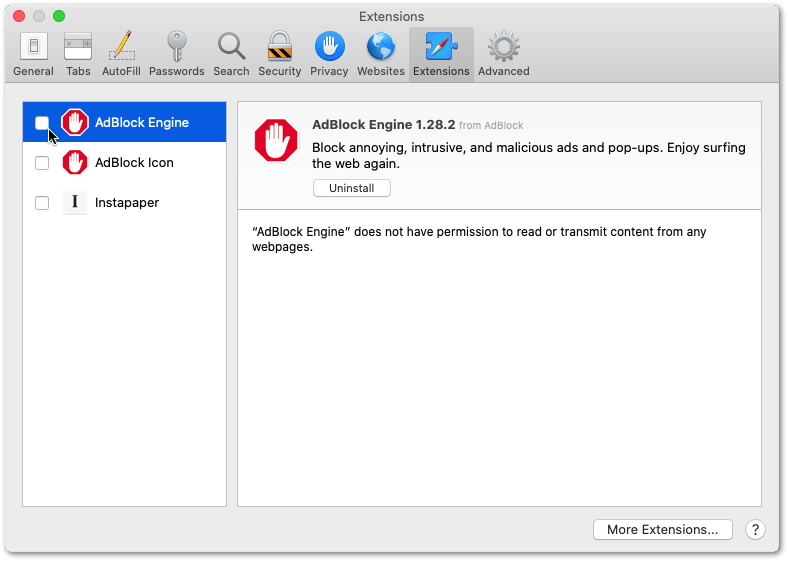Open the Tabs preferences pane
The height and width of the screenshot is (561, 788).
point(78,54)
